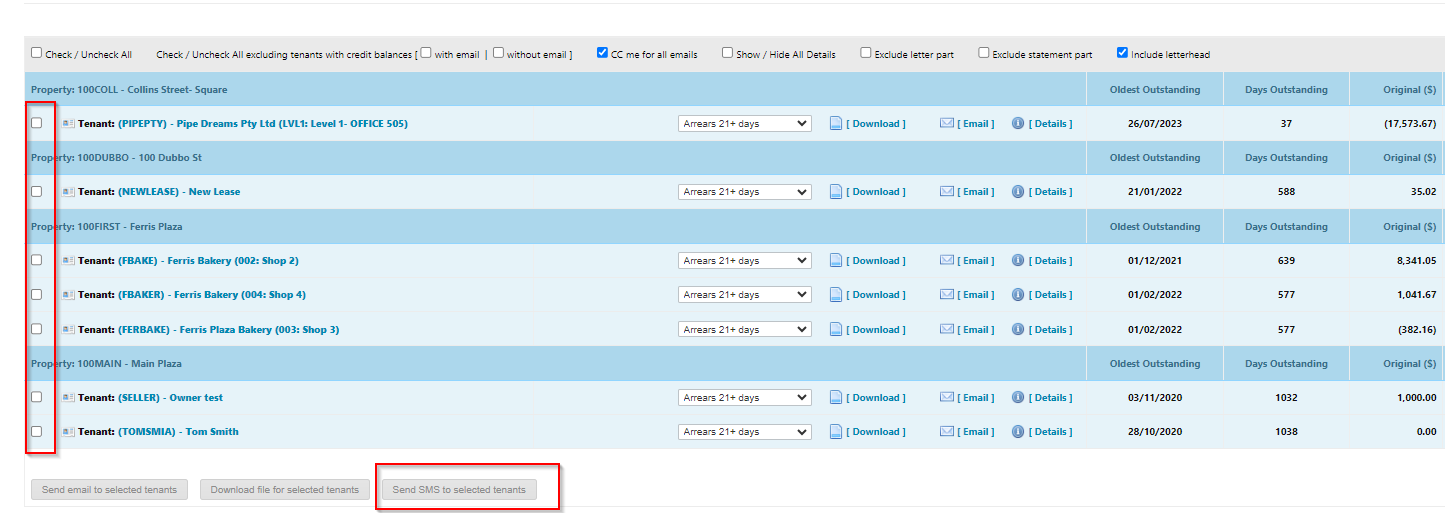Select checkbox for Pipe Dreams Pty Ltd tenant
This screenshot has width=1445, height=513.
(x=37, y=123)
